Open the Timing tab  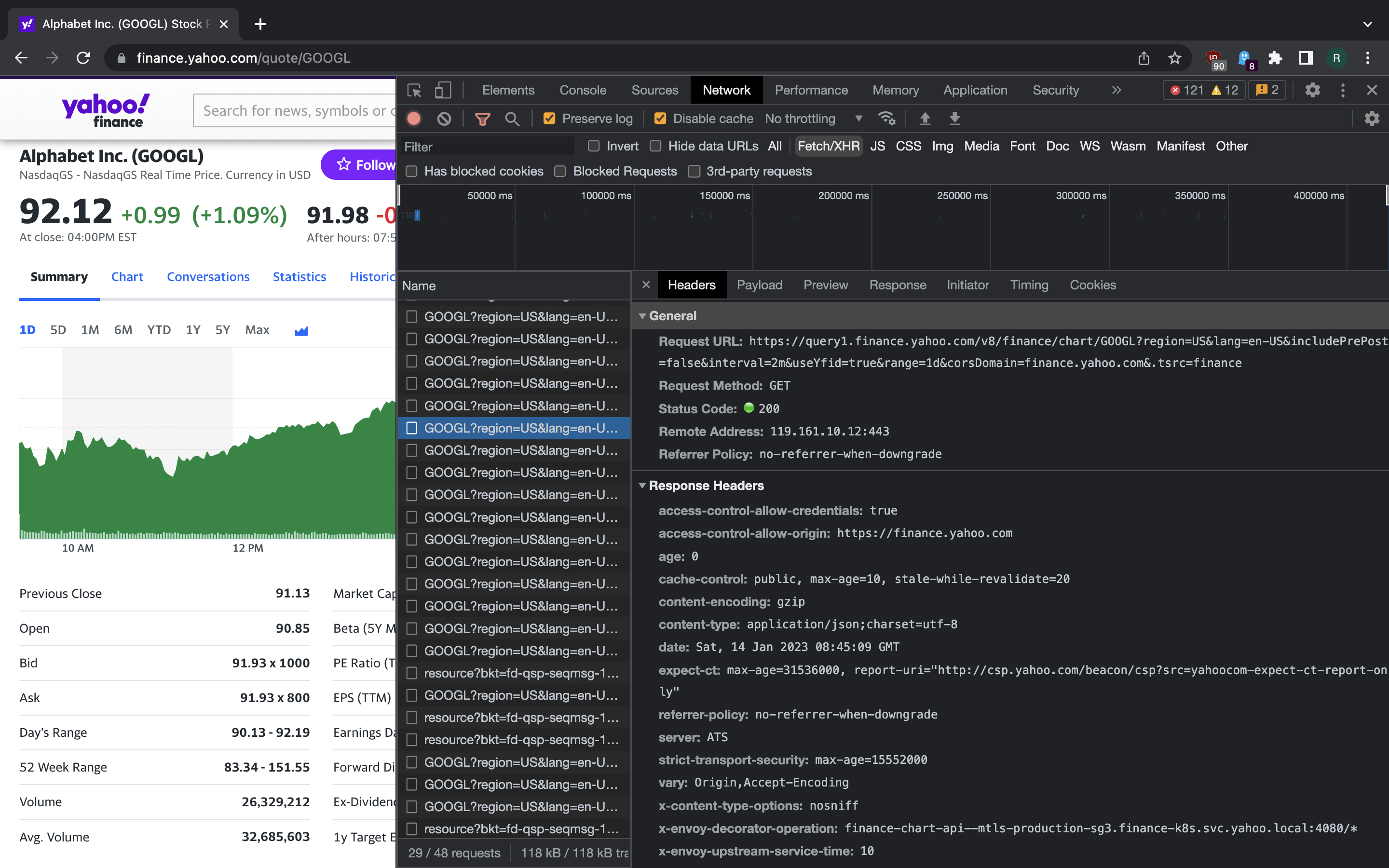click(1029, 285)
